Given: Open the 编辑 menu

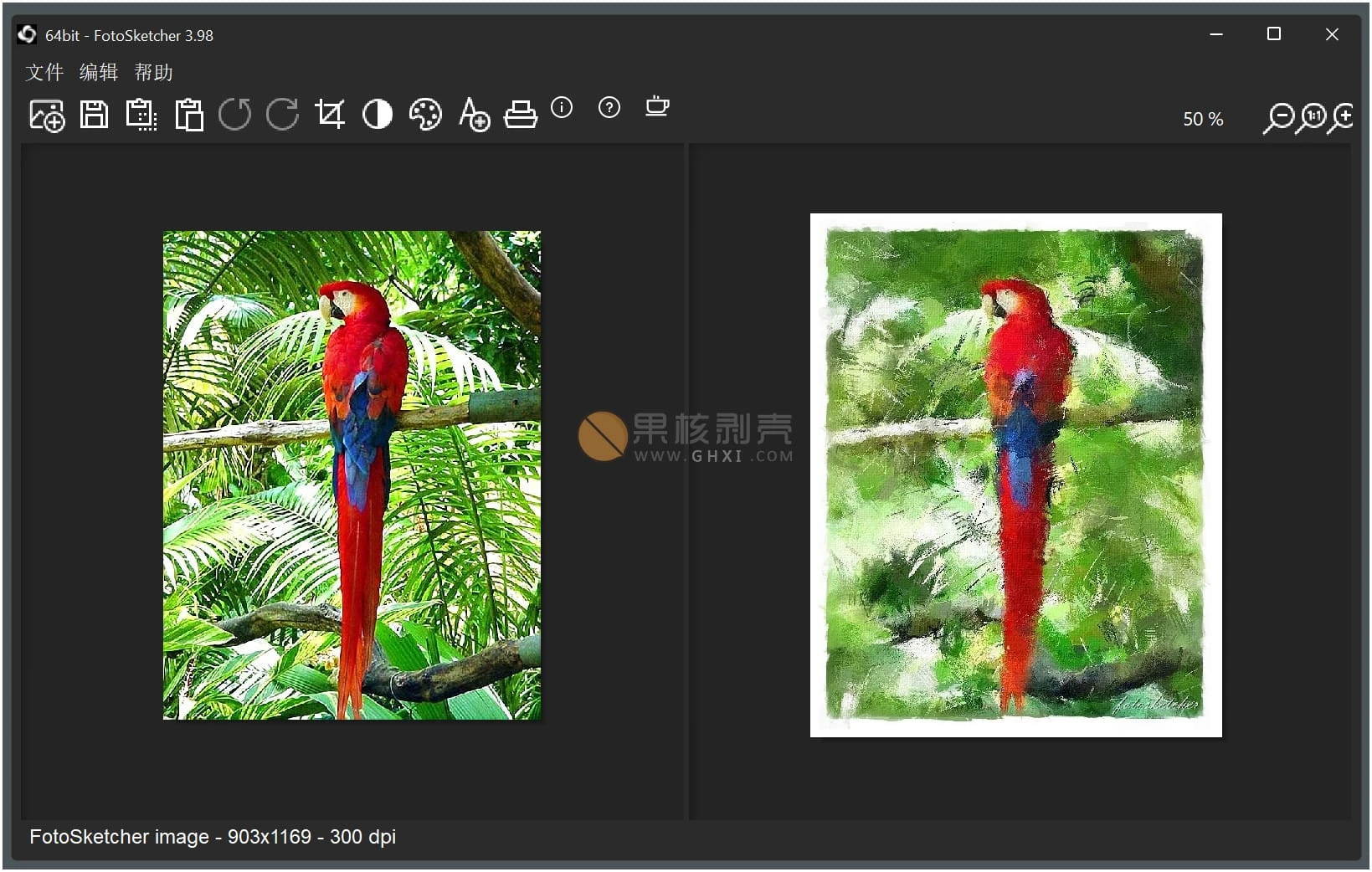Looking at the screenshot, I should pyautogui.click(x=99, y=72).
